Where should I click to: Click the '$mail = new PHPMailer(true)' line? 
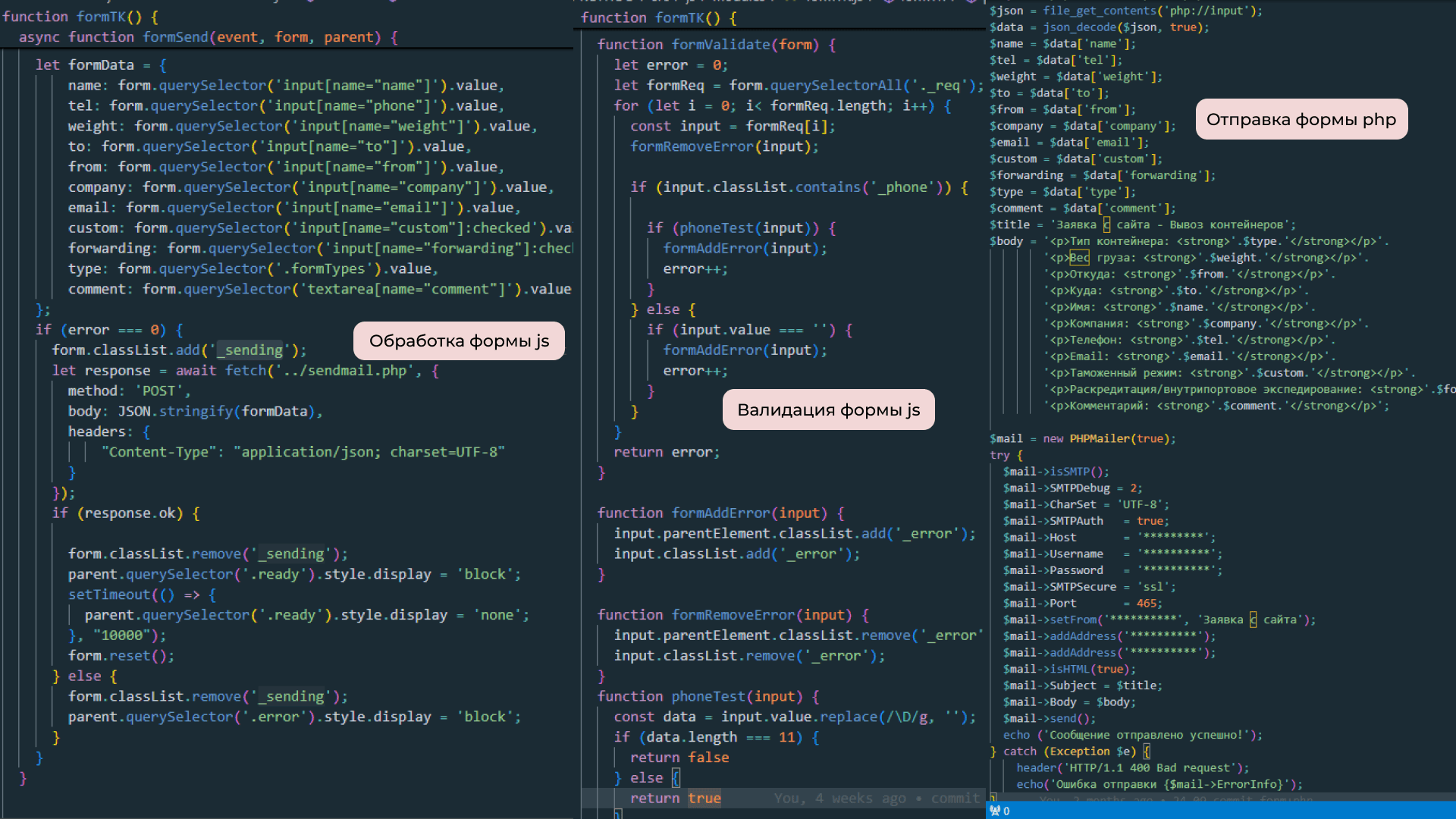1083,439
